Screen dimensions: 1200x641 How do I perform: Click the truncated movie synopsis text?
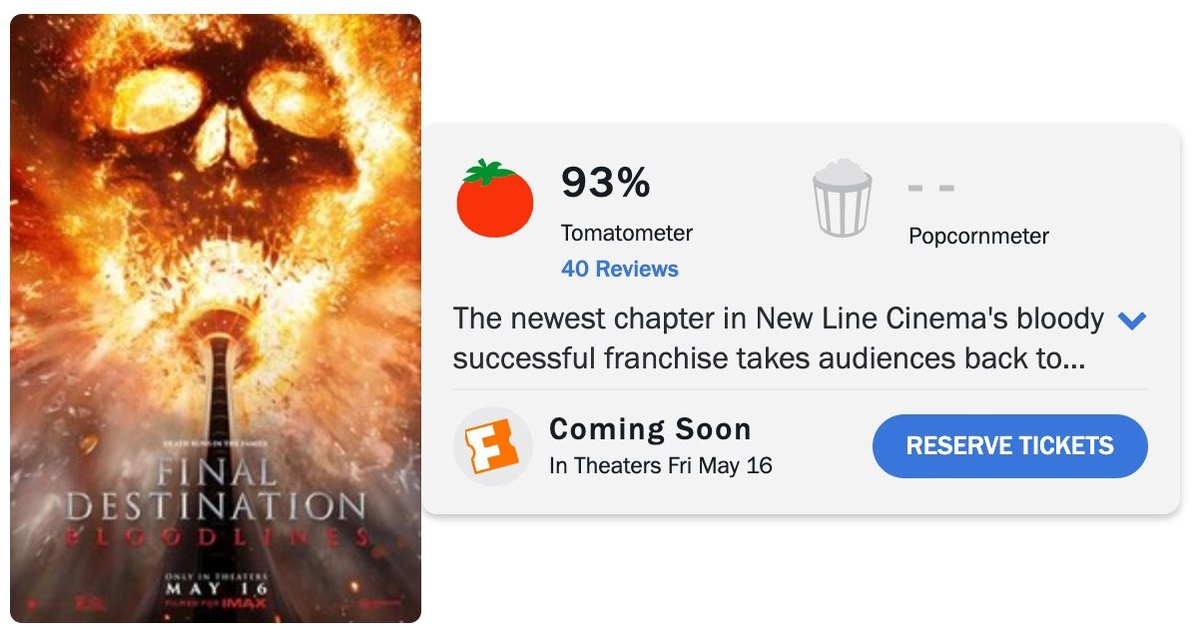click(770, 338)
